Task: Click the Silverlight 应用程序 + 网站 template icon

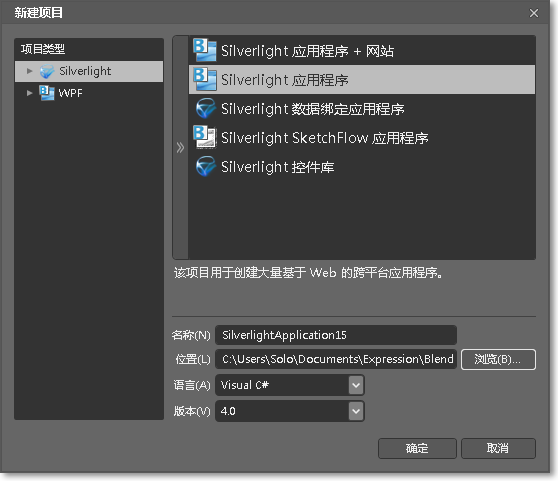Action: 205,50
